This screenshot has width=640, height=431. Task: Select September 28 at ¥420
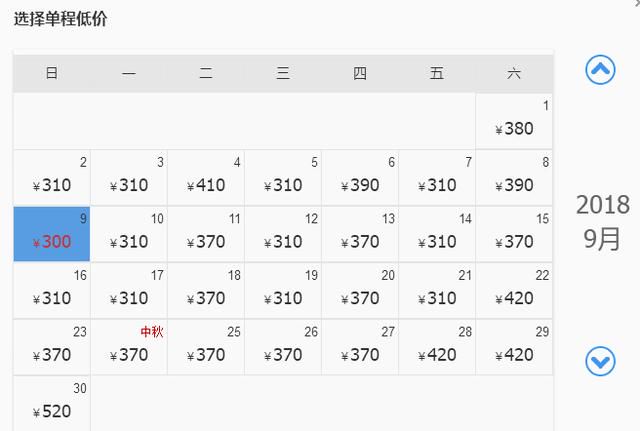pos(437,347)
